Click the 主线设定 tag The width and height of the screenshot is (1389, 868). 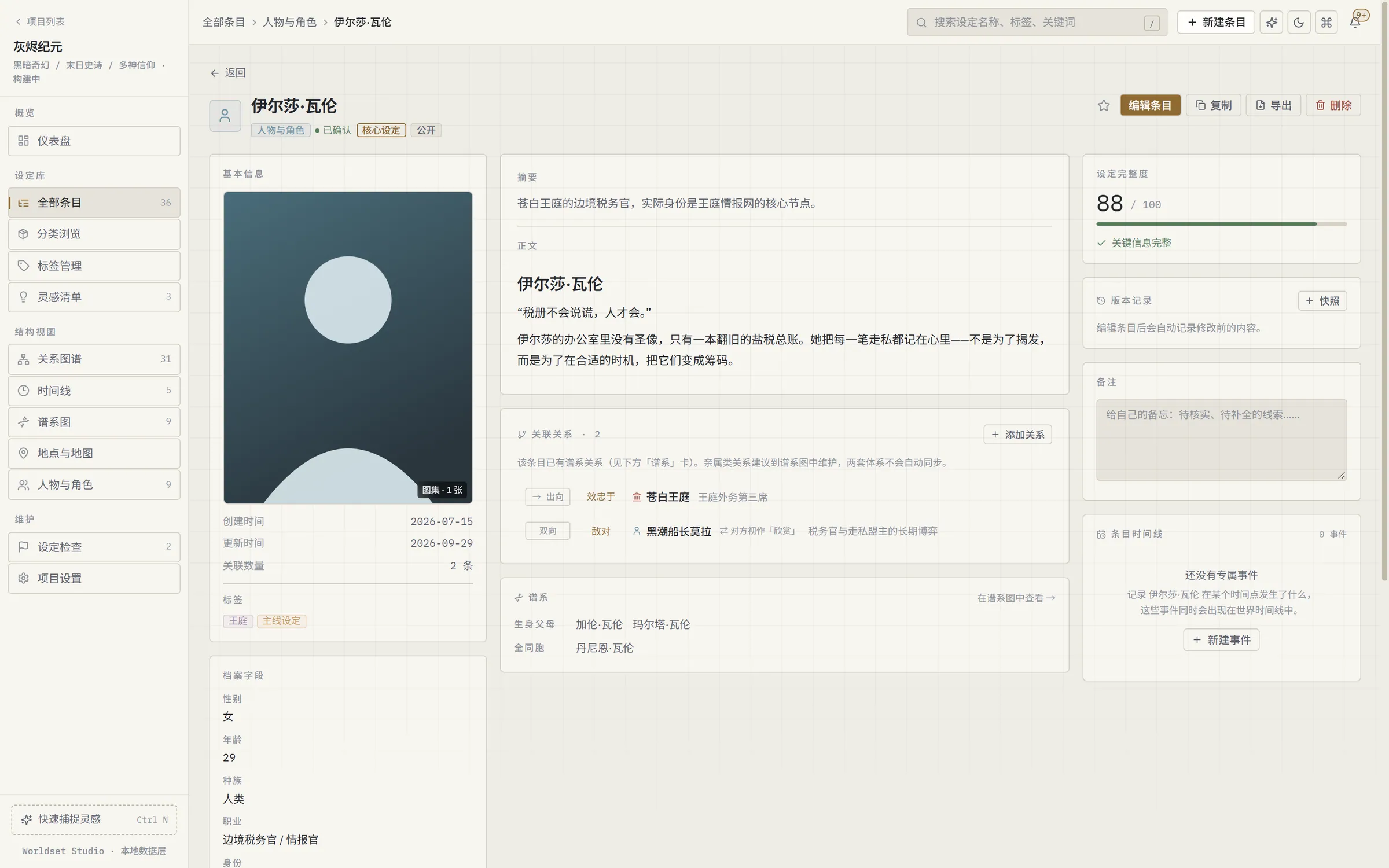click(281, 621)
